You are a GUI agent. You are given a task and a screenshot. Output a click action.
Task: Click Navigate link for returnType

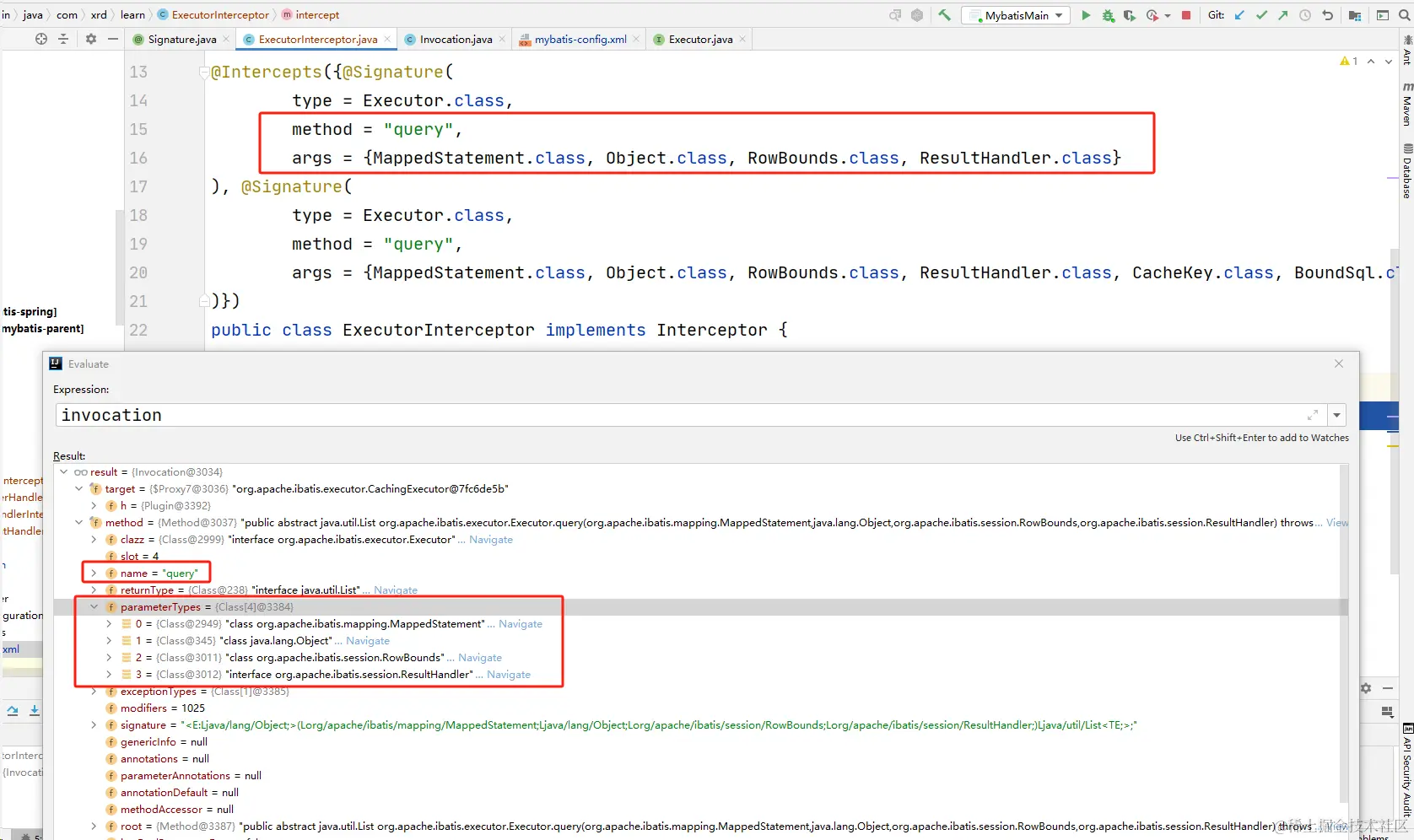[x=396, y=590]
